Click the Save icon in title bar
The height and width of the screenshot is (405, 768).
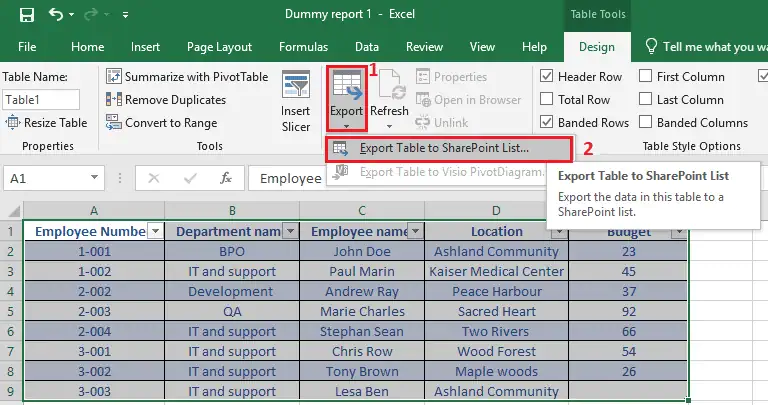click(x=26, y=15)
